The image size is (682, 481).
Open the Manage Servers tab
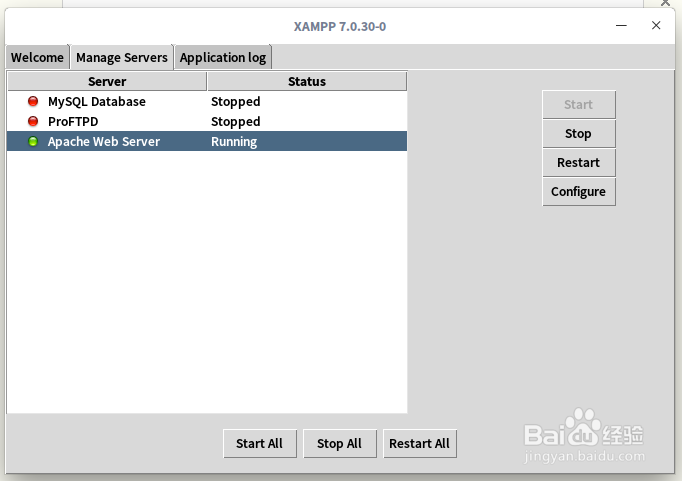pyautogui.click(x=122, y=57)
